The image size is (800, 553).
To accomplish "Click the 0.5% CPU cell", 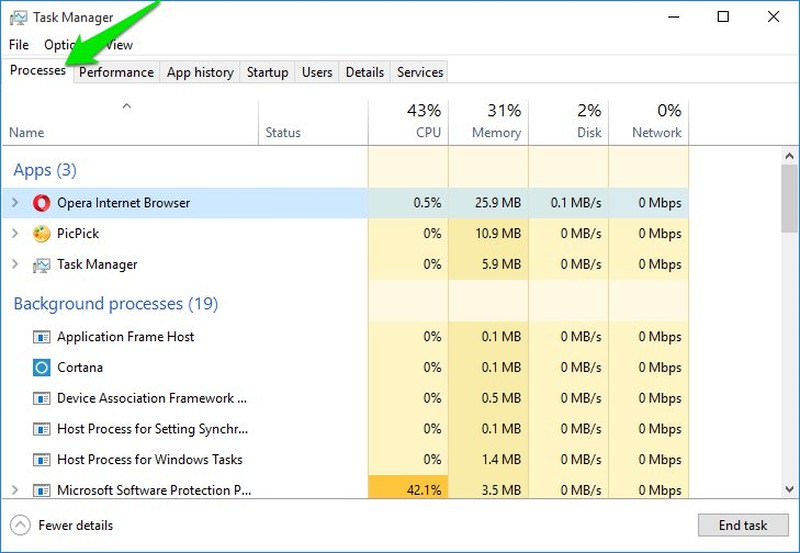I will pyautogui.click(x=408, y=203).
